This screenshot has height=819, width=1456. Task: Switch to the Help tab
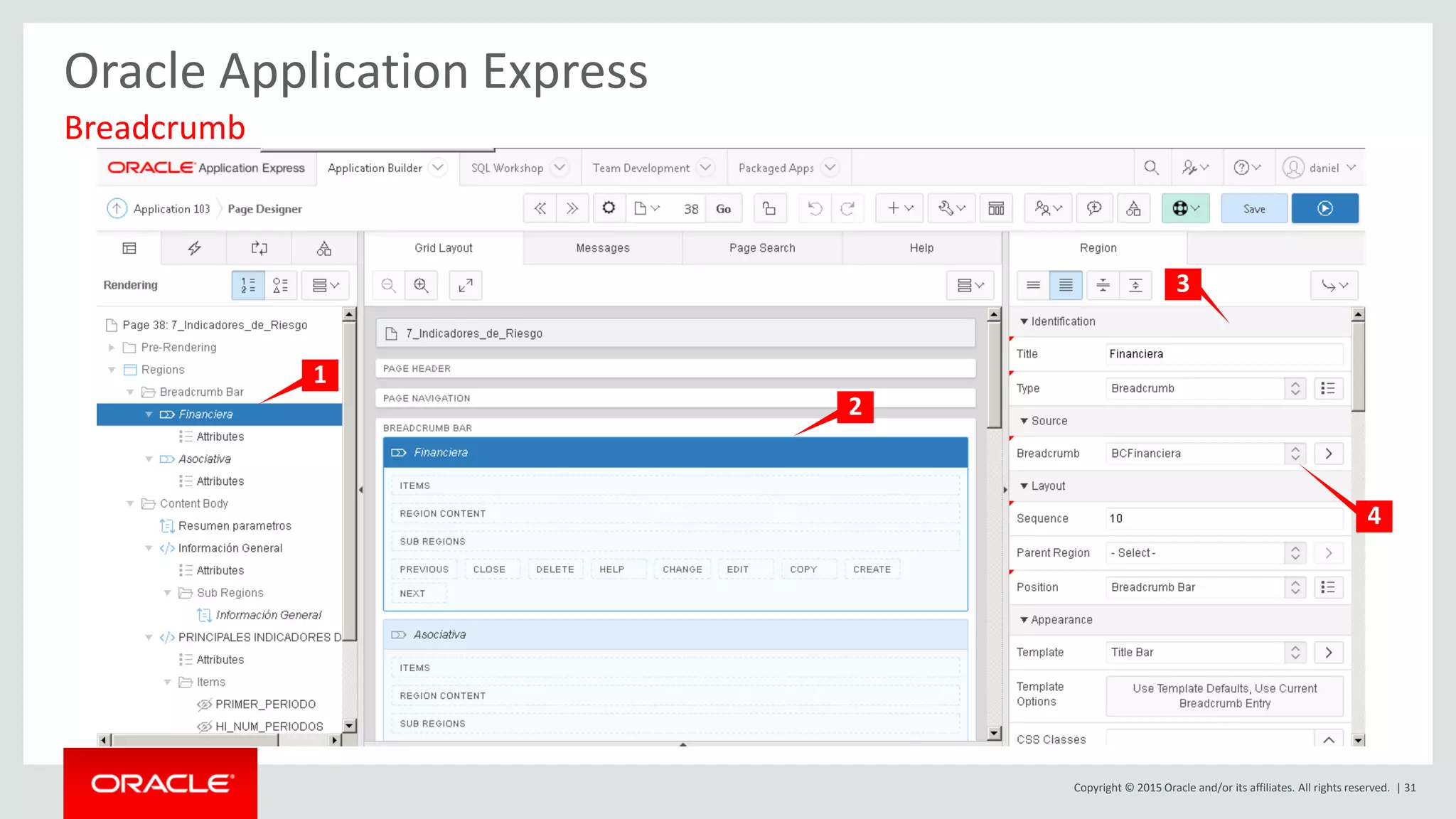click(921, 248)
